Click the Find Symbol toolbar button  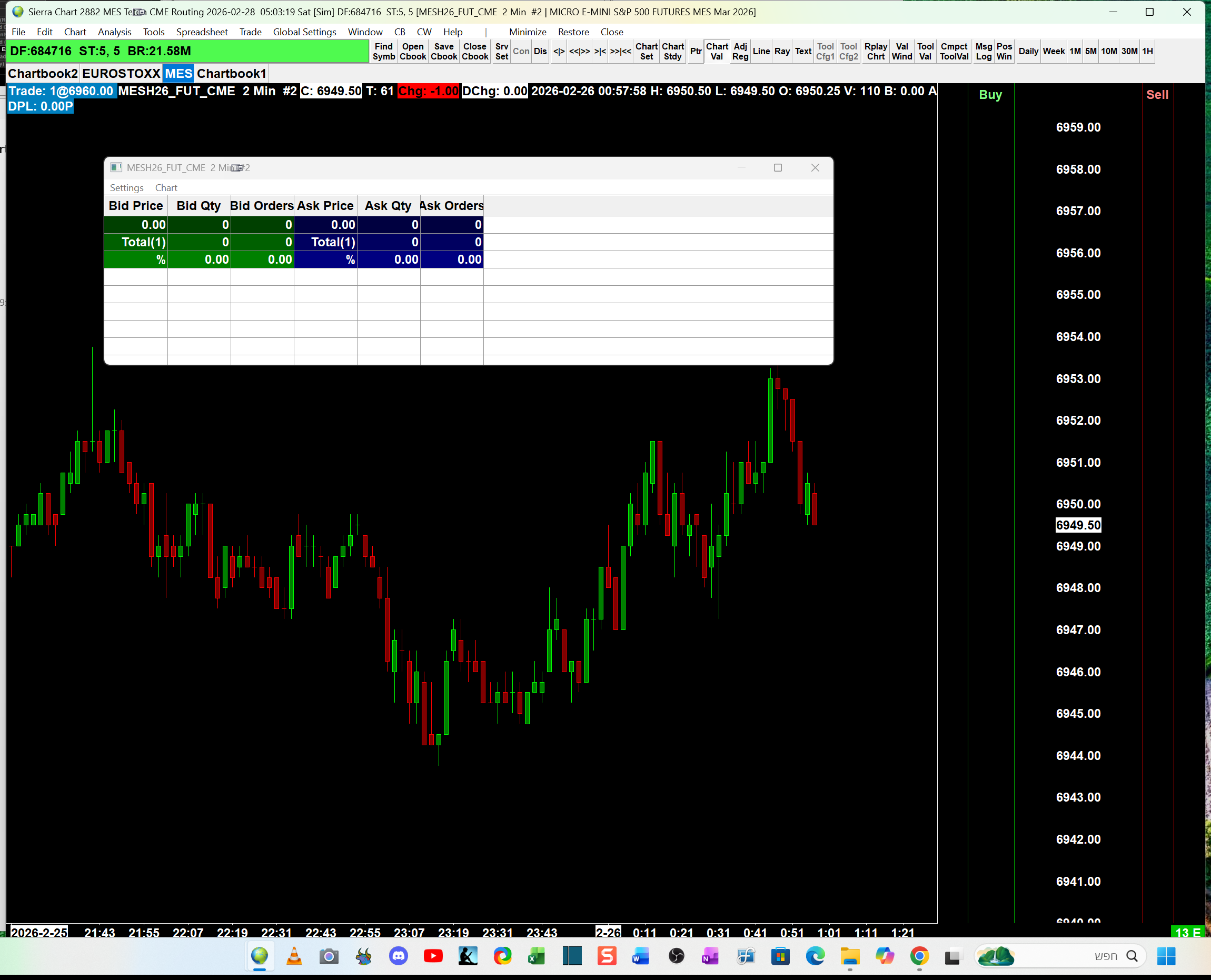click(383, 52)
